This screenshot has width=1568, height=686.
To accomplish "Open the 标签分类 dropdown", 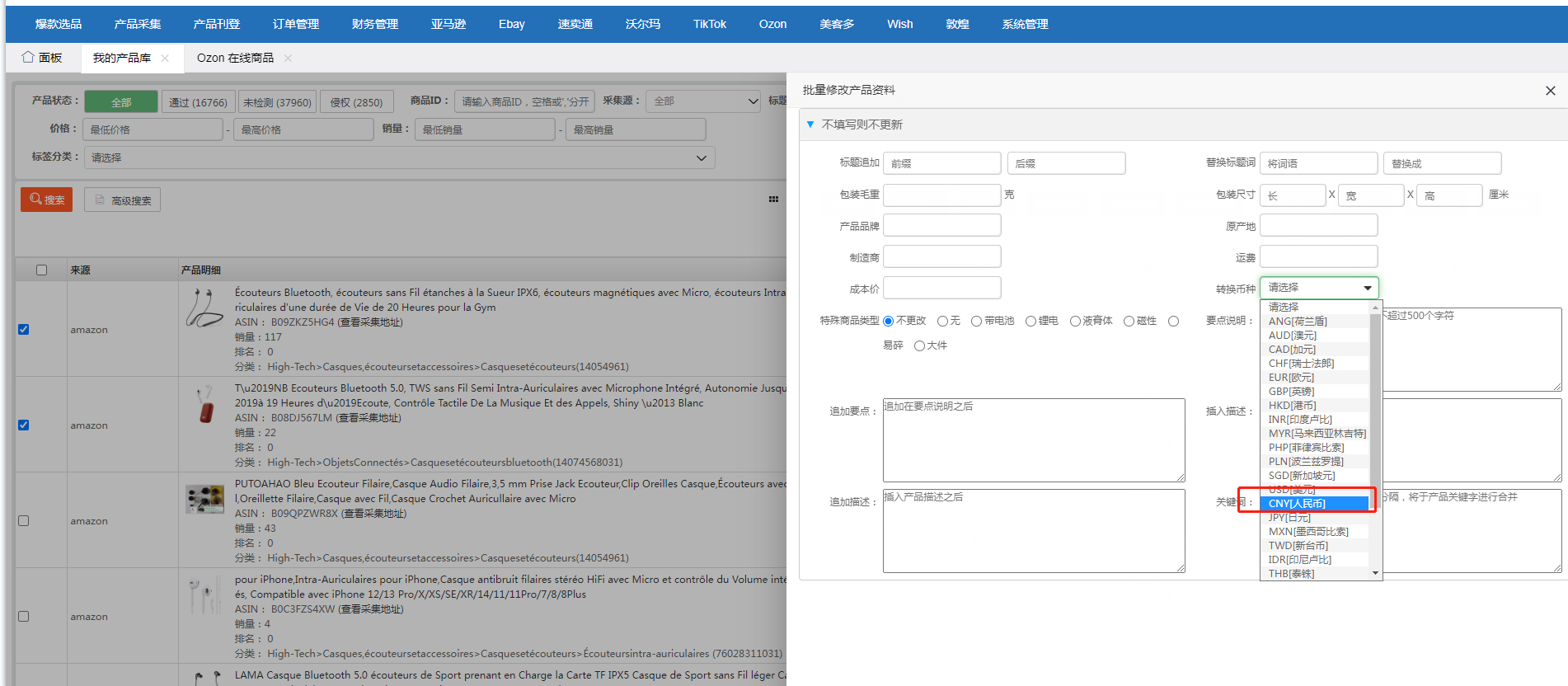I will 399,157.
